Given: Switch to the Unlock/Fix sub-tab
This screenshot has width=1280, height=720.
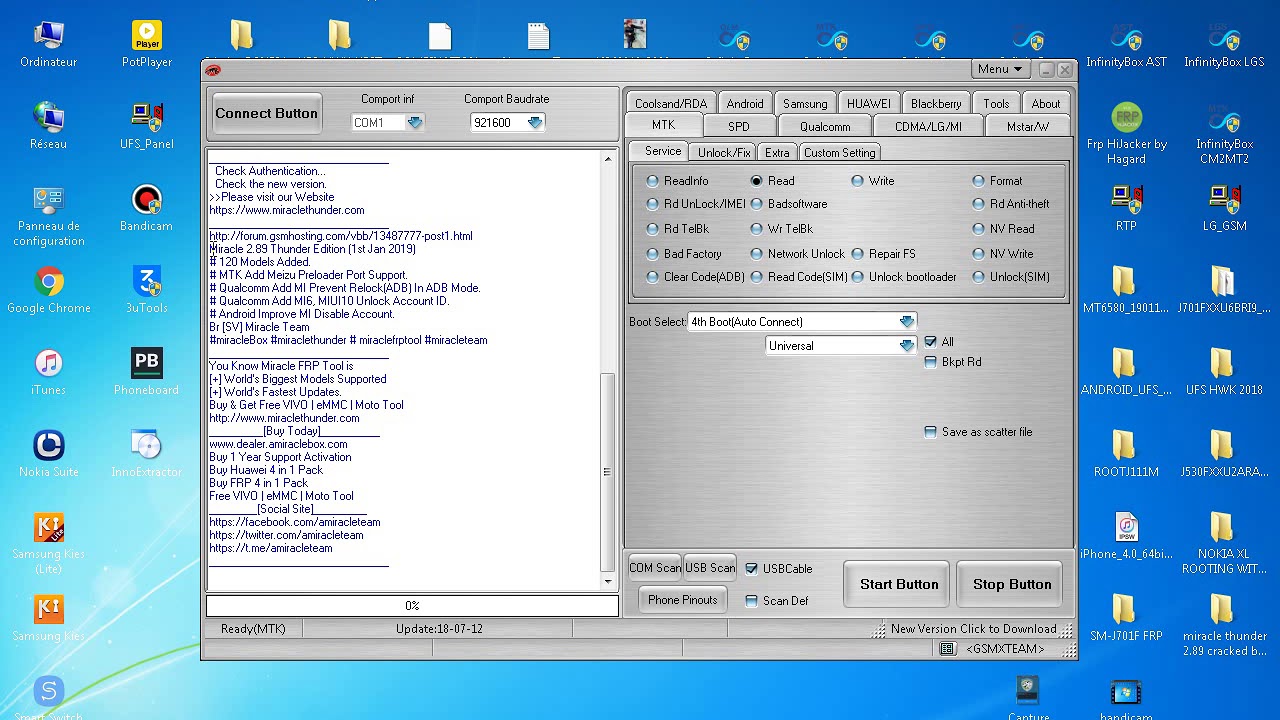Looking at the screenshot, I should (724, 153).
